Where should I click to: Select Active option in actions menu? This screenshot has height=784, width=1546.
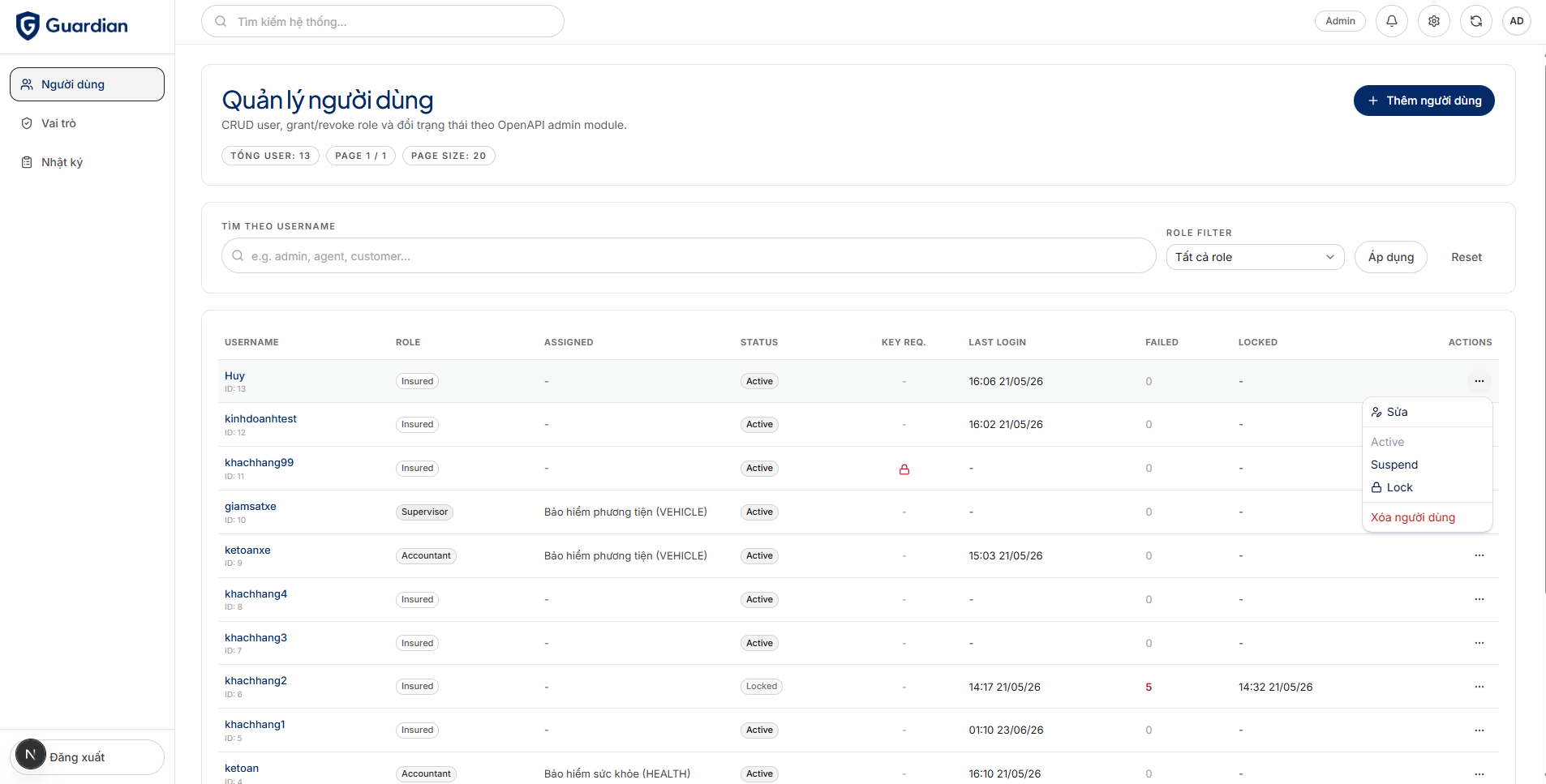(x=1428, y=442)
